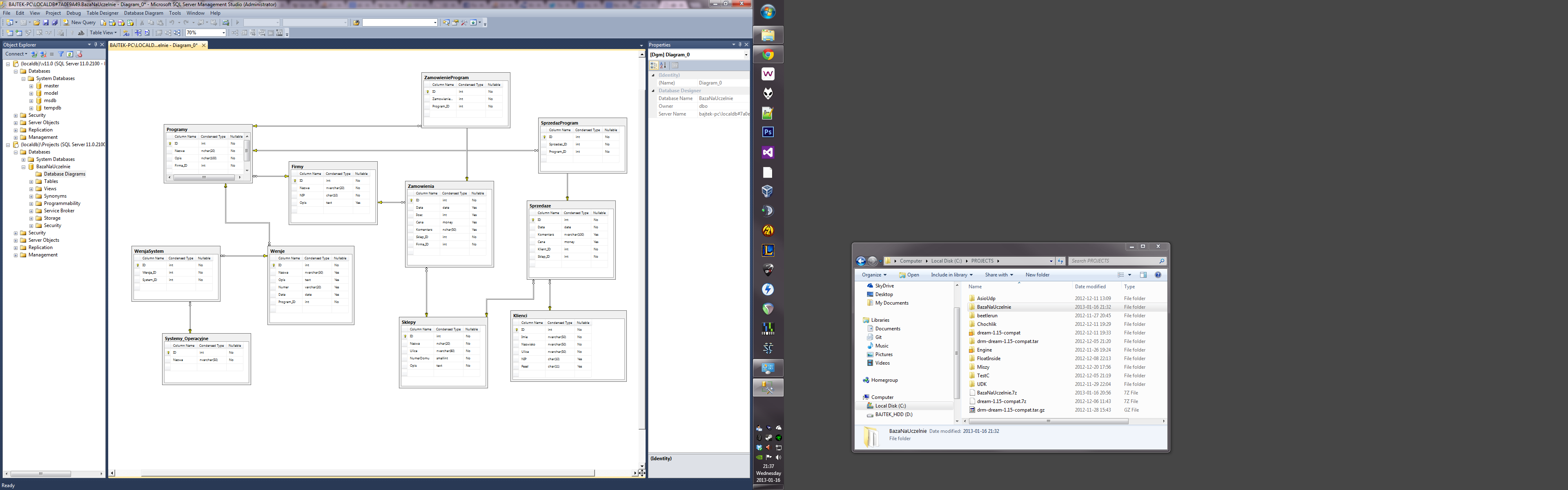This screenshot has width=1568, height=490.
Task: Click the Programy table title in diagram
Action: tap(177, 130)
